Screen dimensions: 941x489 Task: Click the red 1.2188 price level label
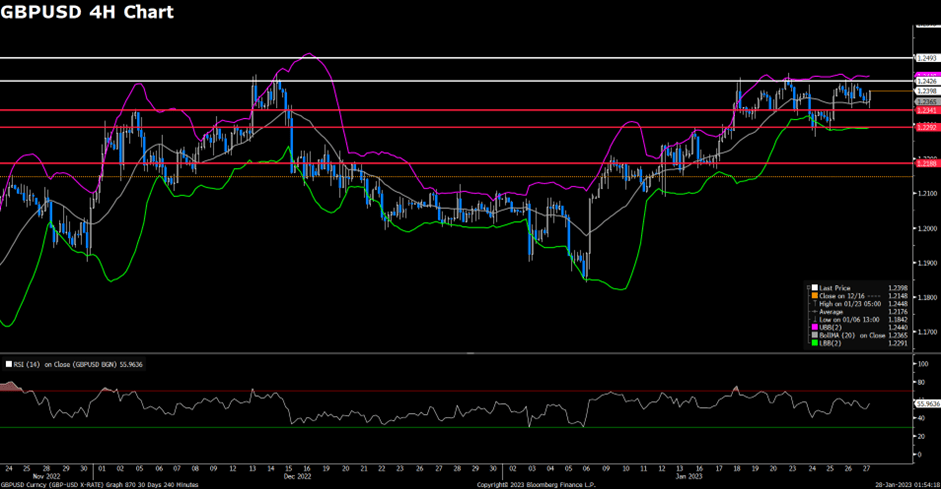tap(927, 163)
